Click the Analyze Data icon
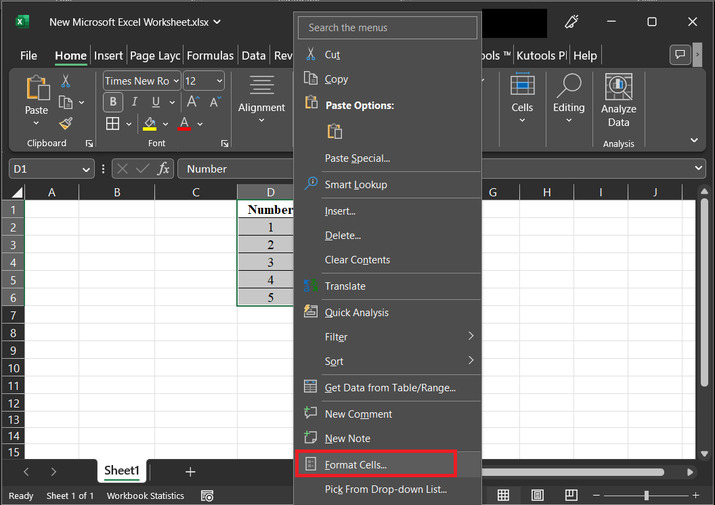715x505 pixels. click(x=618, y=87)
